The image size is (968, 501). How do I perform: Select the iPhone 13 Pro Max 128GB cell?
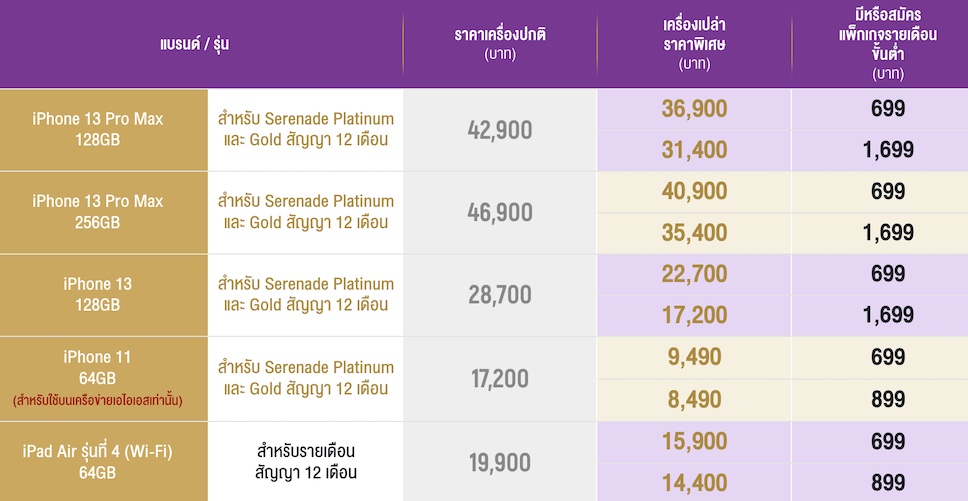point(97,129)
